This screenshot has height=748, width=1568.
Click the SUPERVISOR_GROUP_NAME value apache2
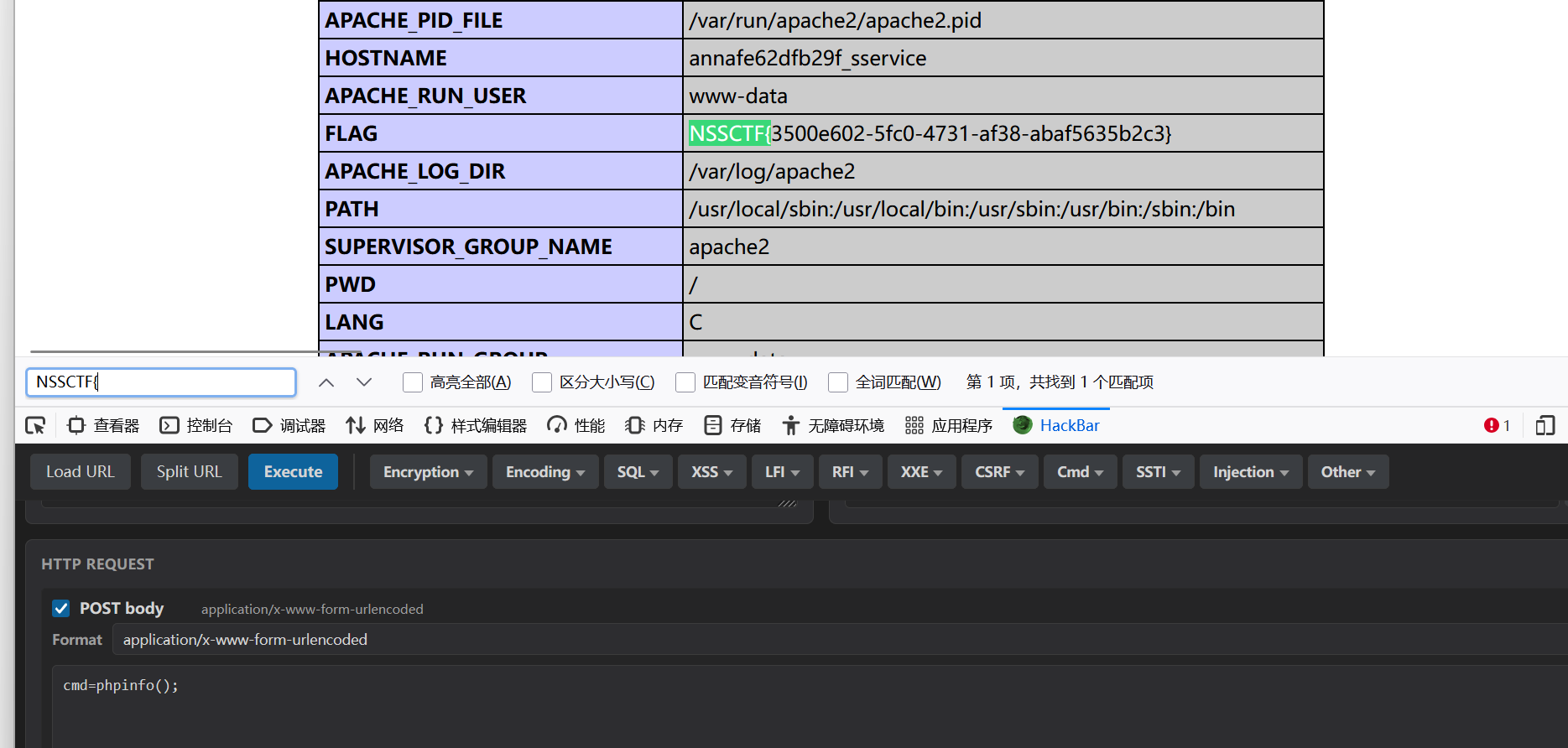729,247
